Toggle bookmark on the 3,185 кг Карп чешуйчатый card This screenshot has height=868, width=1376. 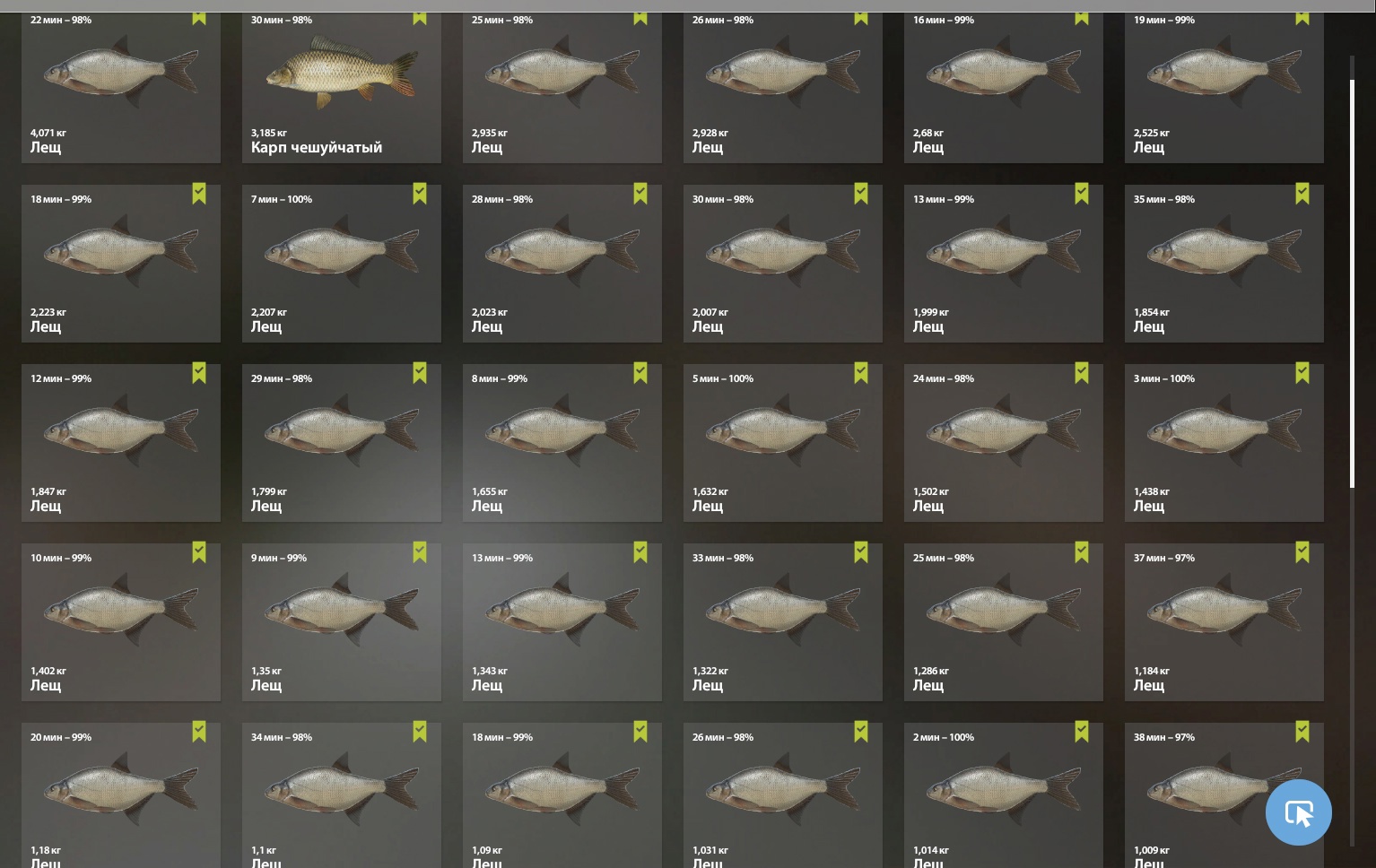tap(420, 18)
